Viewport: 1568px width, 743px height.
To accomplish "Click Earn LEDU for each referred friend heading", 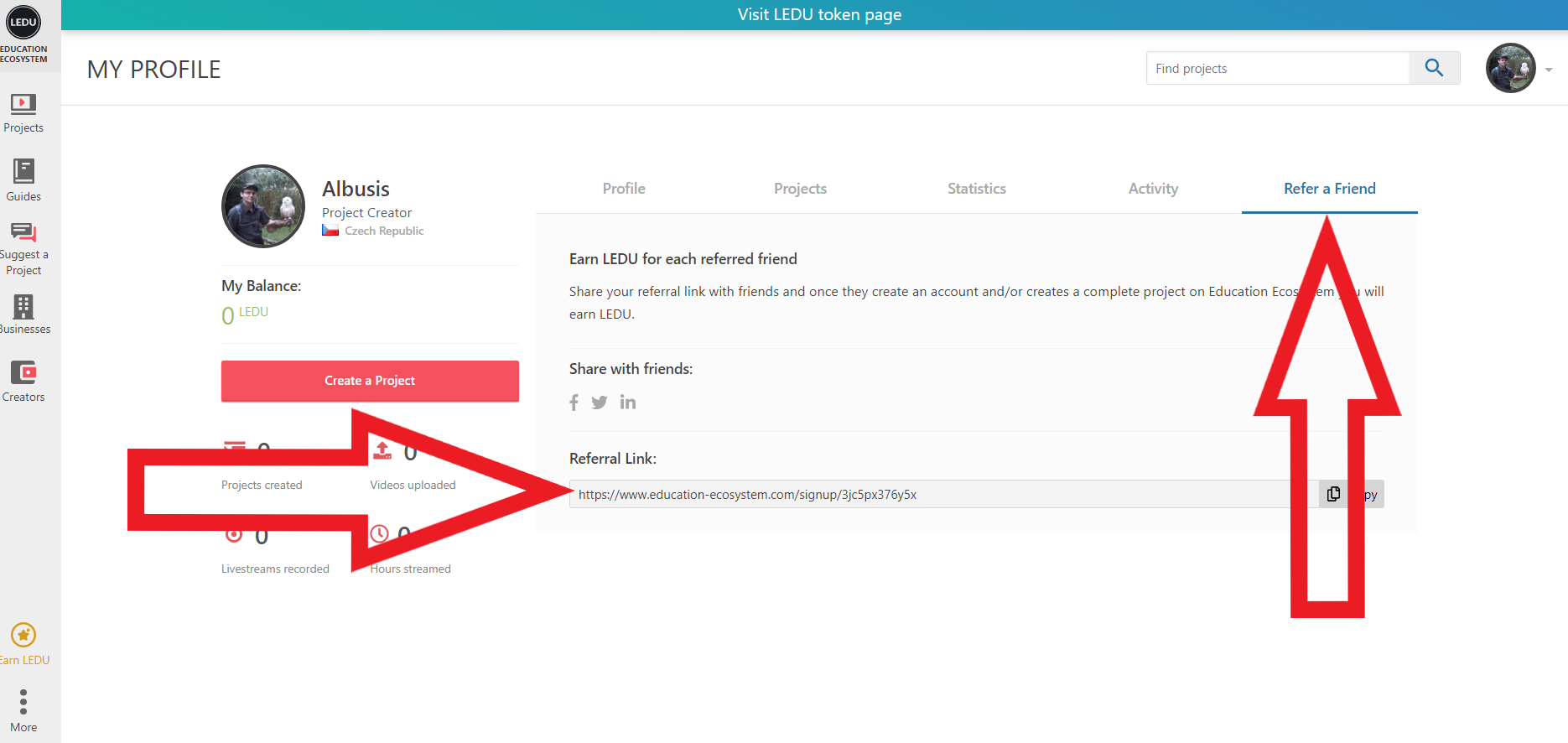I will coord(683,259).
